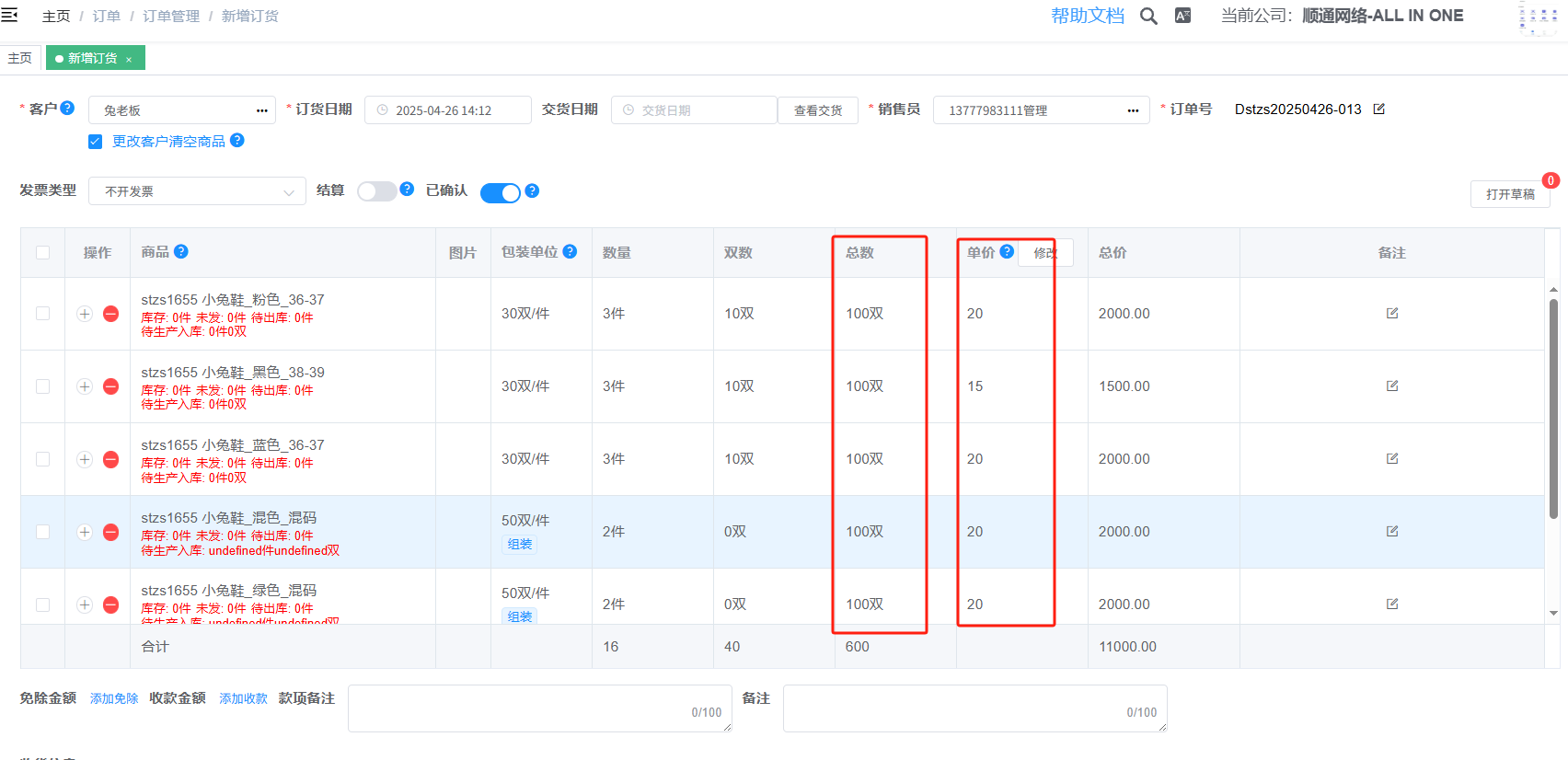Turn off the 已确认 switch
Screen dimensions: 1568x760
coord(500,192)
